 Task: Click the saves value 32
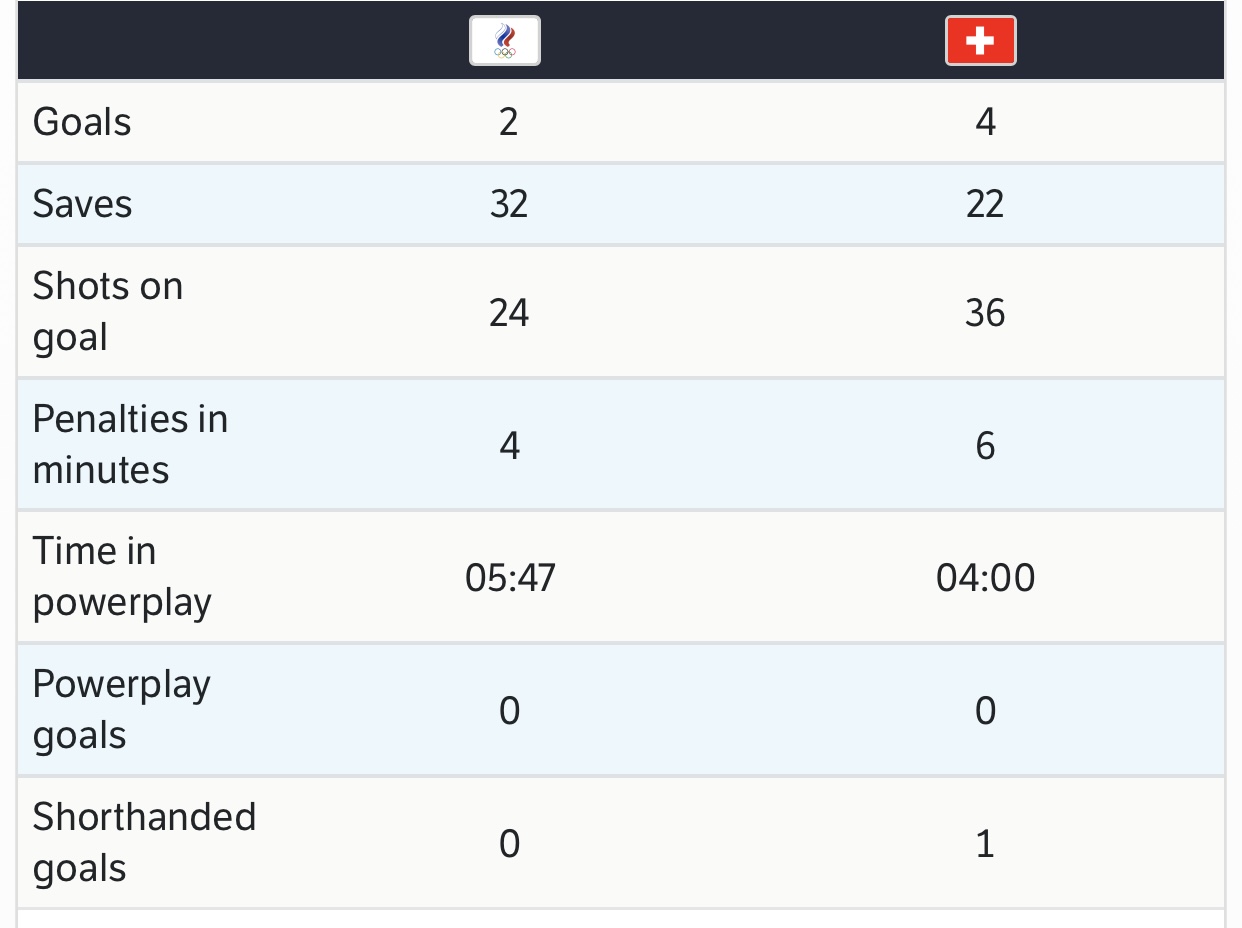tap(509, 204)
